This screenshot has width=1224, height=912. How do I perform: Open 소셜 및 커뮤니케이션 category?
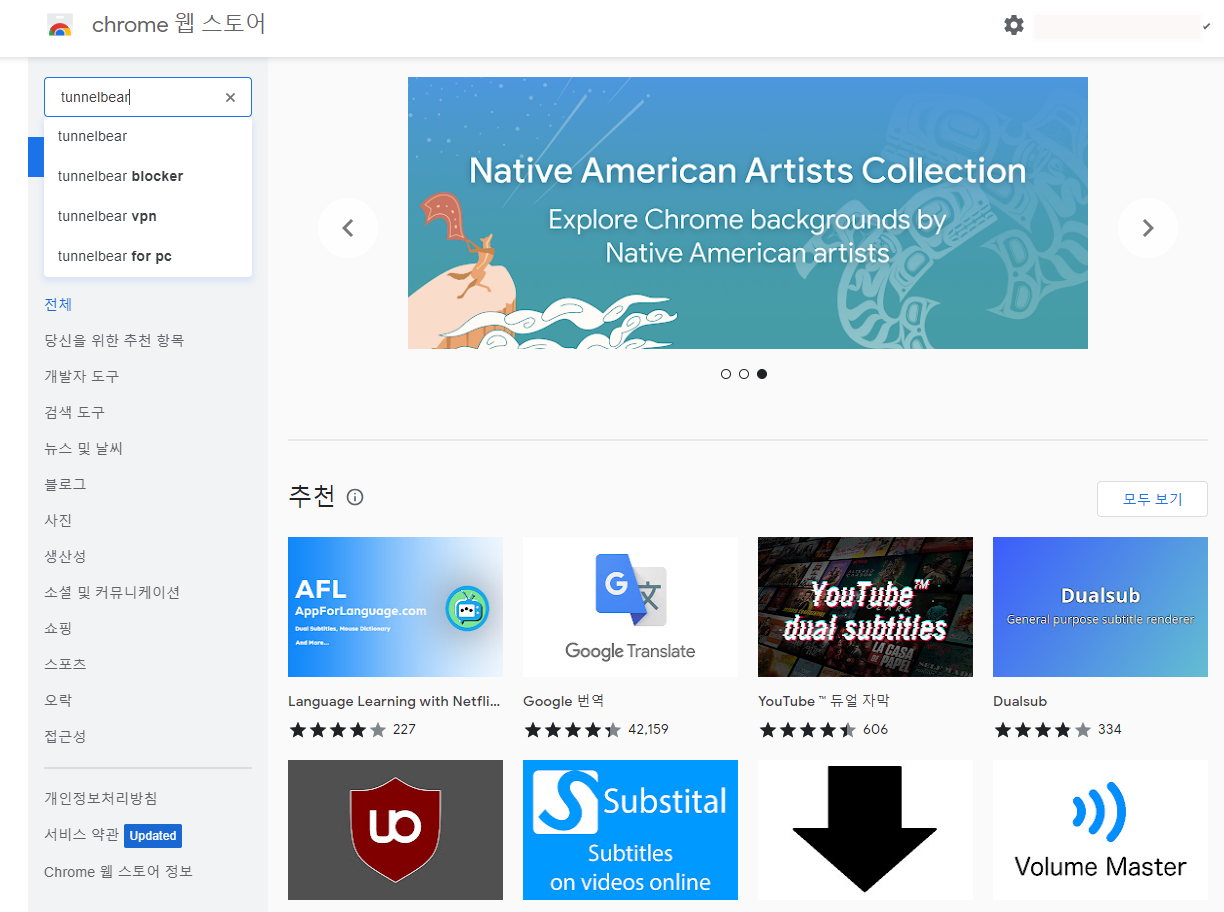(112, 592)
